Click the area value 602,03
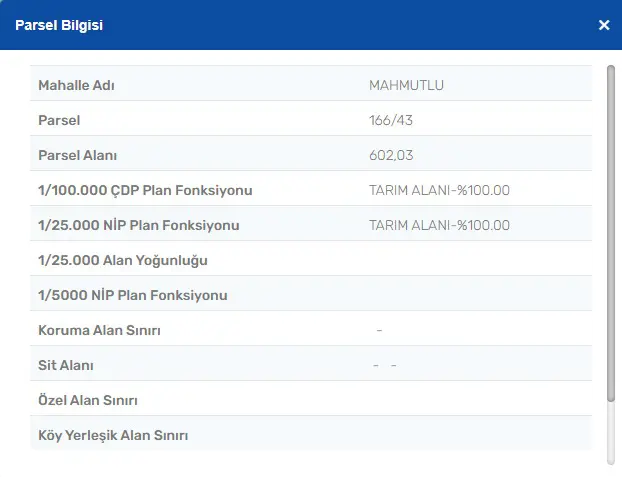This screenshot has width=622, height=477. point(391,155)
